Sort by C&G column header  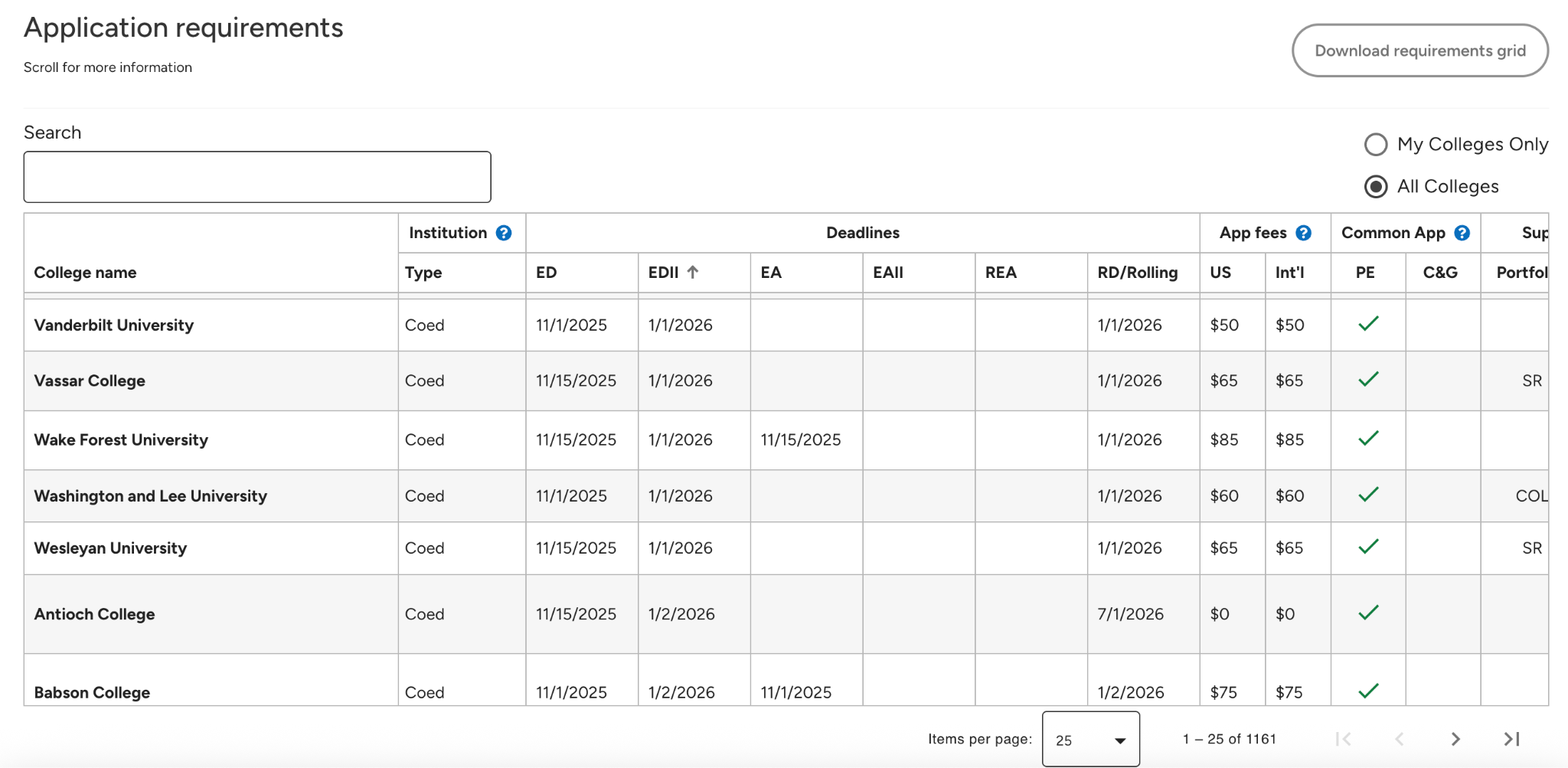[1440, 273]
